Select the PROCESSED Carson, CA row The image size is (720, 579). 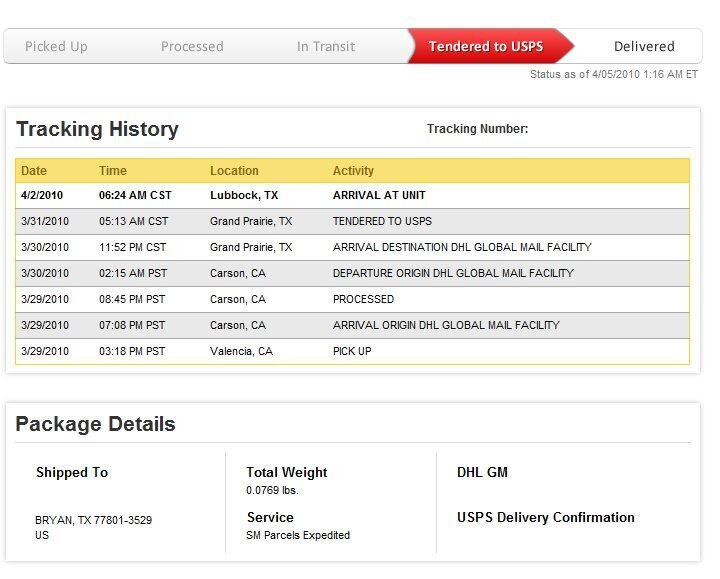coord(352,300)
